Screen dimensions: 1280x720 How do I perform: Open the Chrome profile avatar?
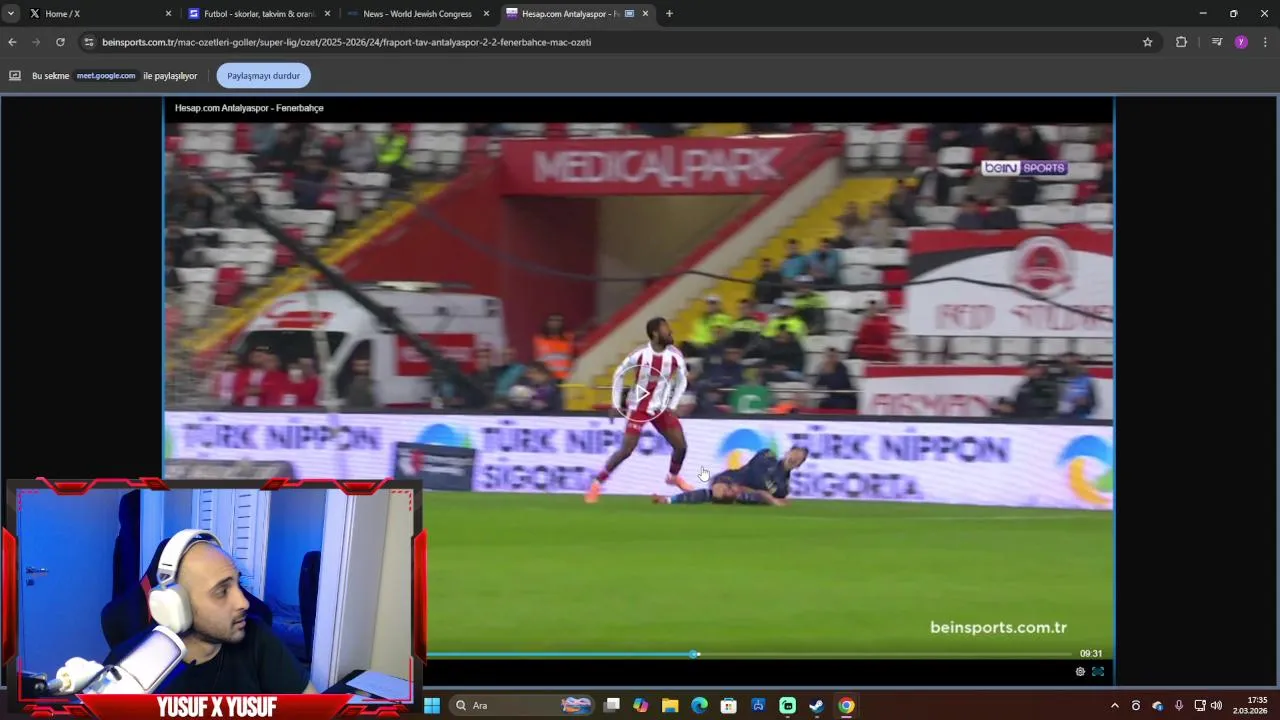coord(1241,42)
